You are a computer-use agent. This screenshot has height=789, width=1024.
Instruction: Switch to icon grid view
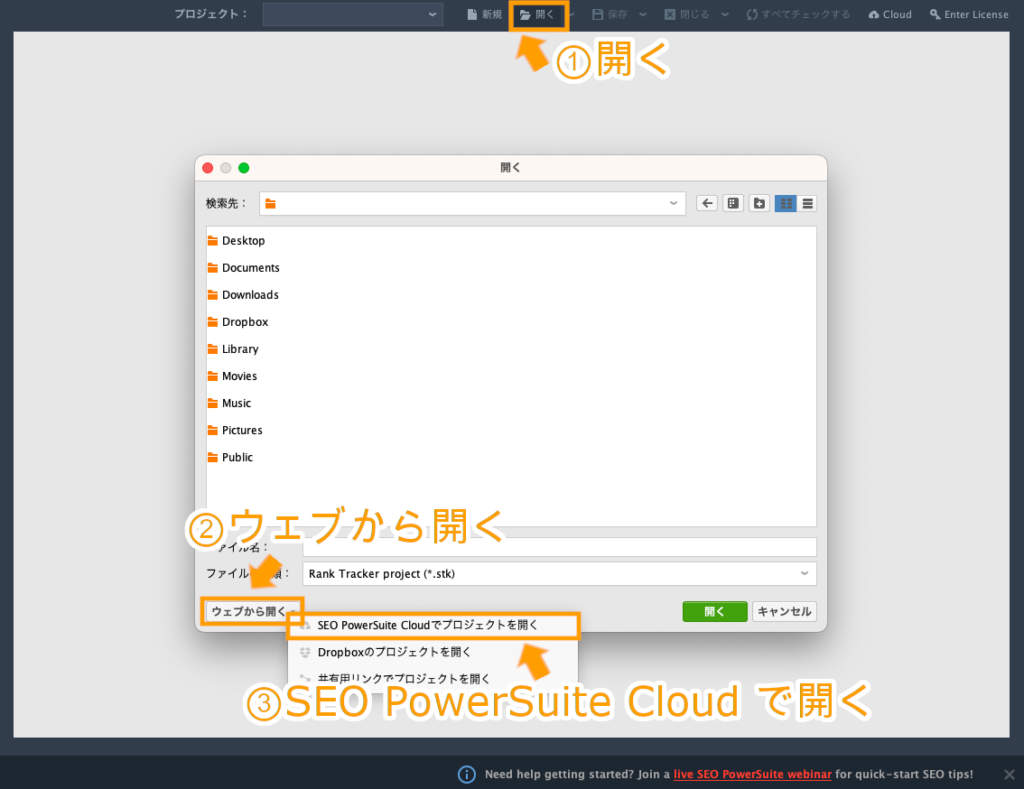(786, 204)
